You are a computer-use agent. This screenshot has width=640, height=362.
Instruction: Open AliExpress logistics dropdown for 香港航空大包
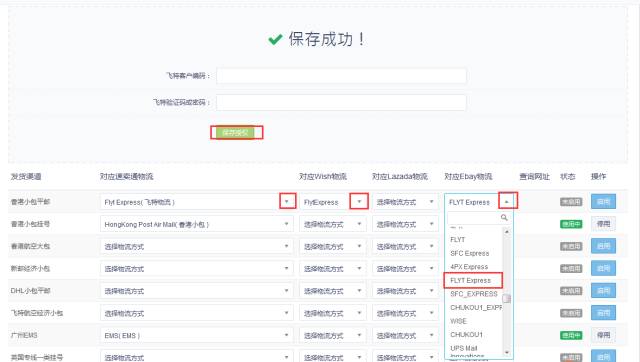(x=196, y=247)
